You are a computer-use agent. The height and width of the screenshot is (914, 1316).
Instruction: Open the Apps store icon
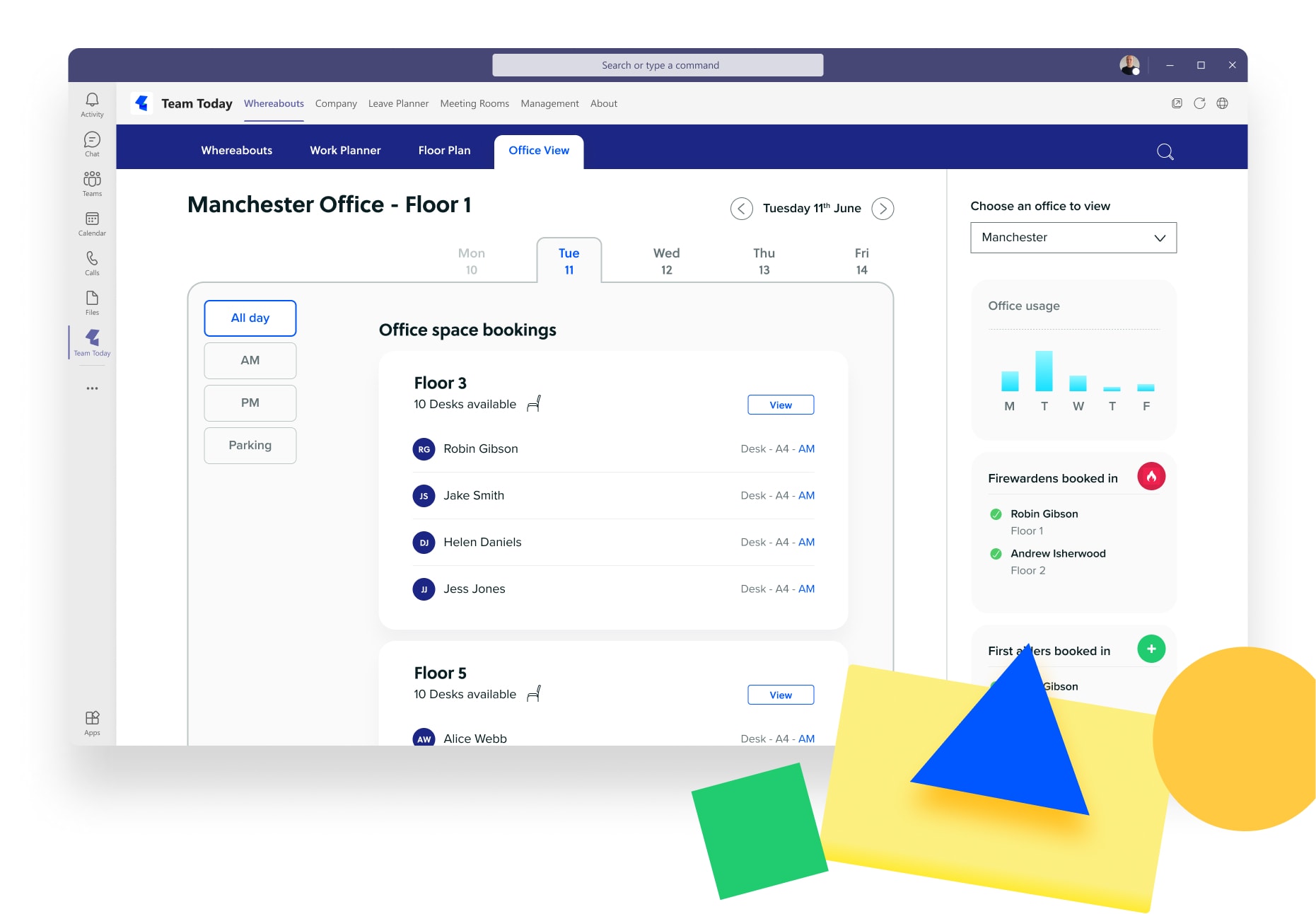point(92,723)
